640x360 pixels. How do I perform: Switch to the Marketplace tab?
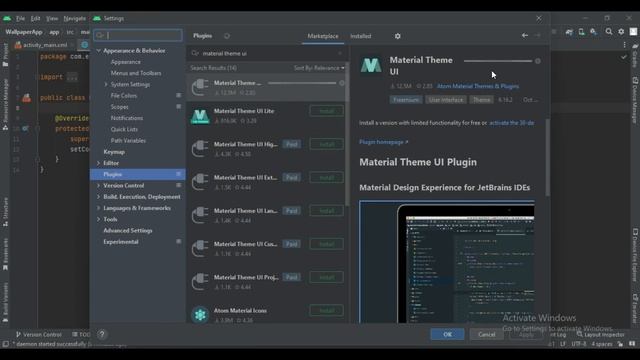(x=322, y=36)
